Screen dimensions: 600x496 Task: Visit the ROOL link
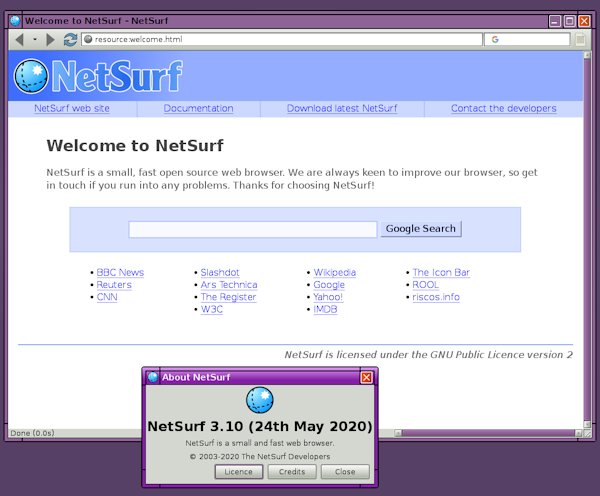426,285
